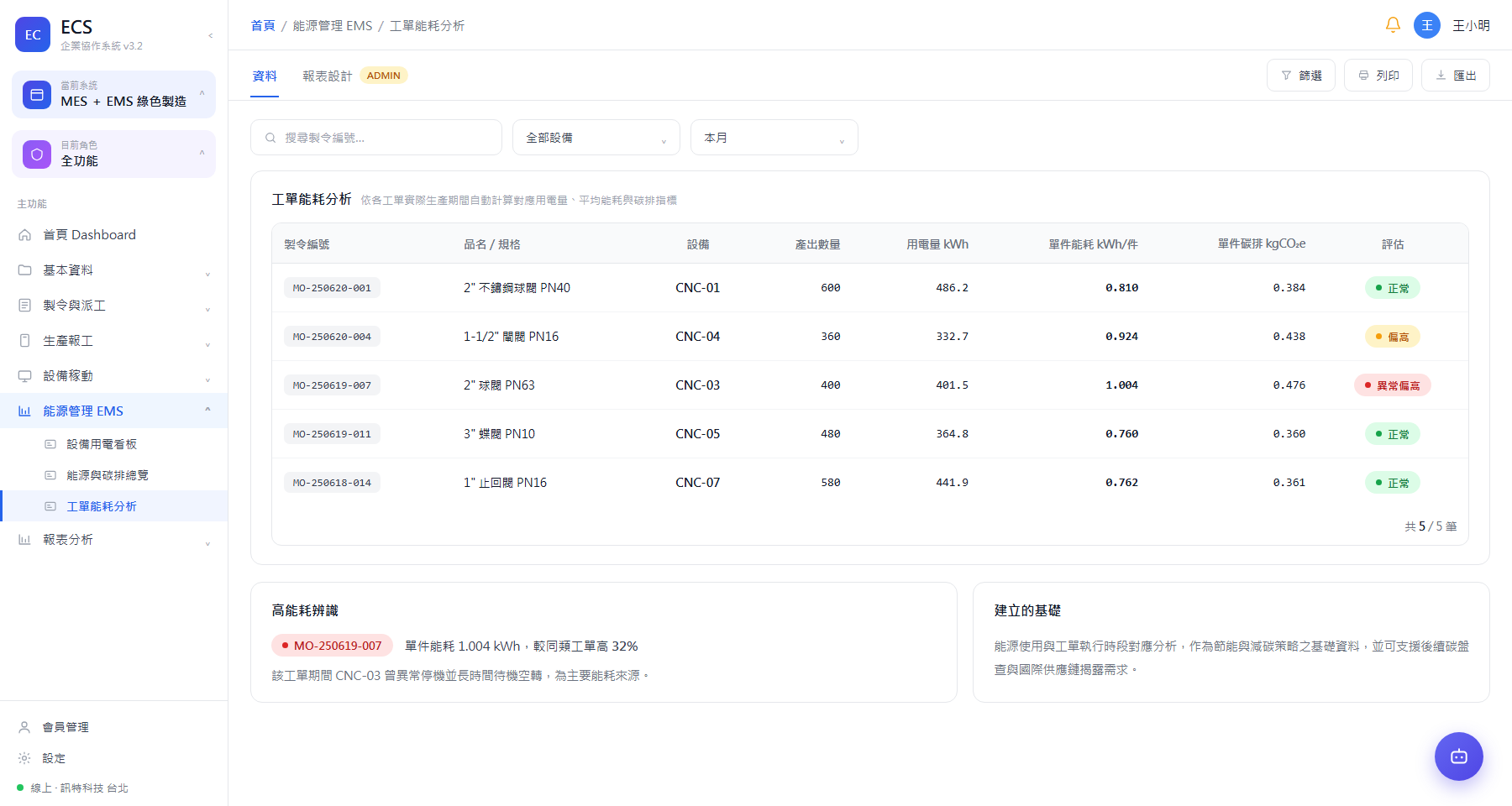Click work order MO-250620-001
Image resolution: width=1512 pixels, height=806 pixels.
pyautogui.click(x=332, y=288)
